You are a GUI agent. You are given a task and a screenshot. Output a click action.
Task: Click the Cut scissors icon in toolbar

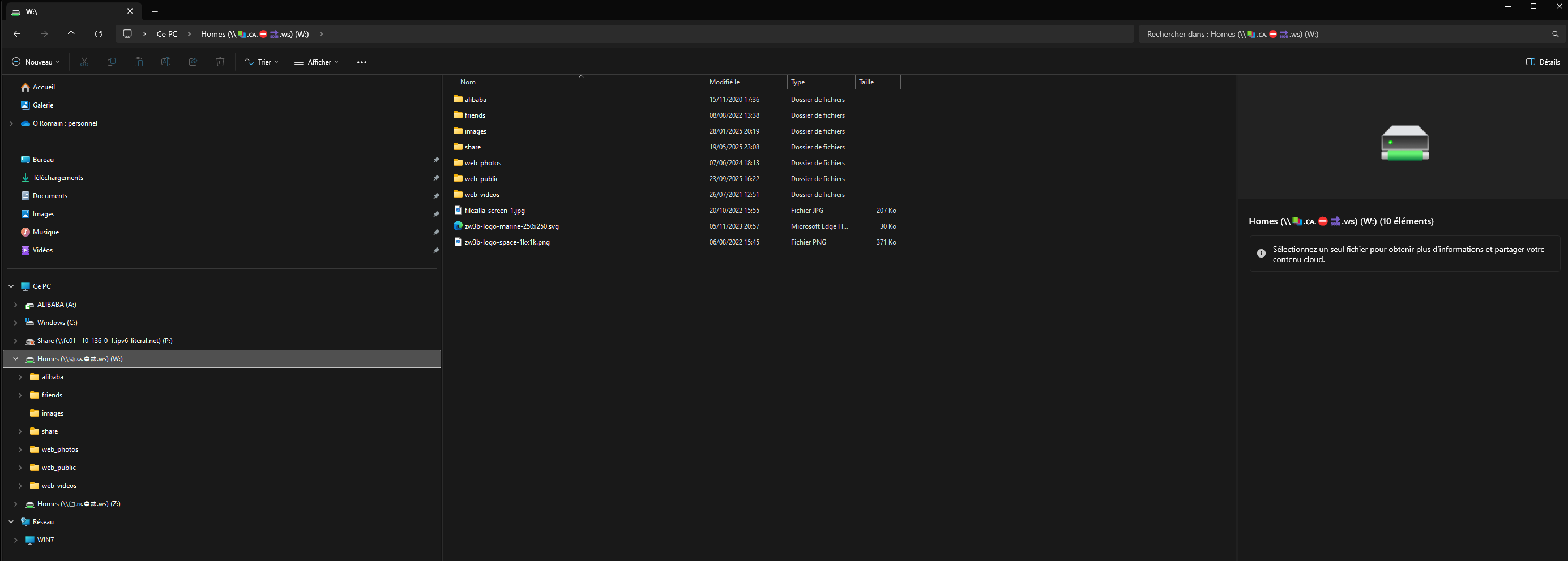click(x=84, y=62)
